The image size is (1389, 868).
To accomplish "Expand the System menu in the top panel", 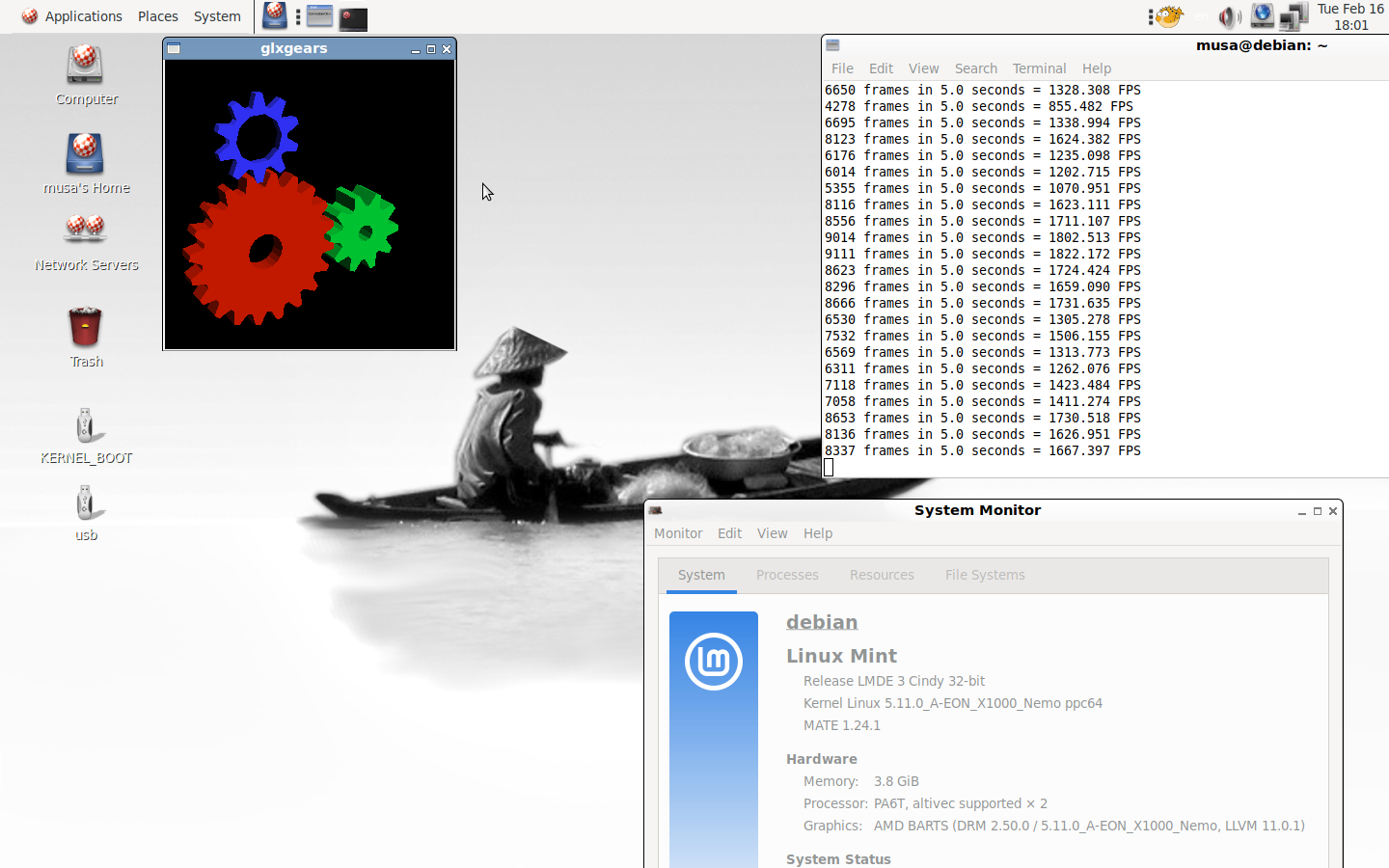I will pyautogui.click(x=217, y=16).
